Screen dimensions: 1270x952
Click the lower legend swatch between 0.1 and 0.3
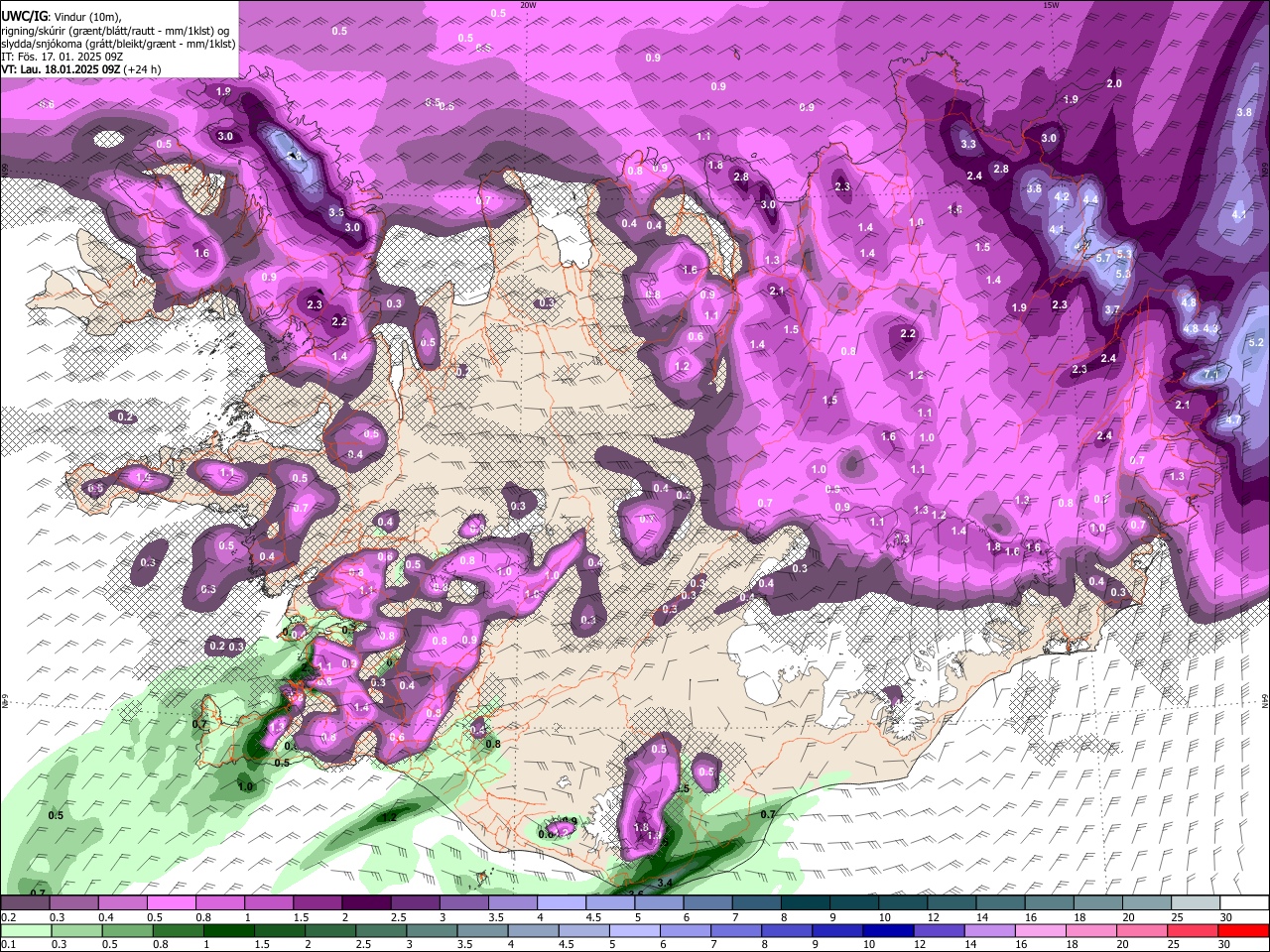click(x=25, y=931)
